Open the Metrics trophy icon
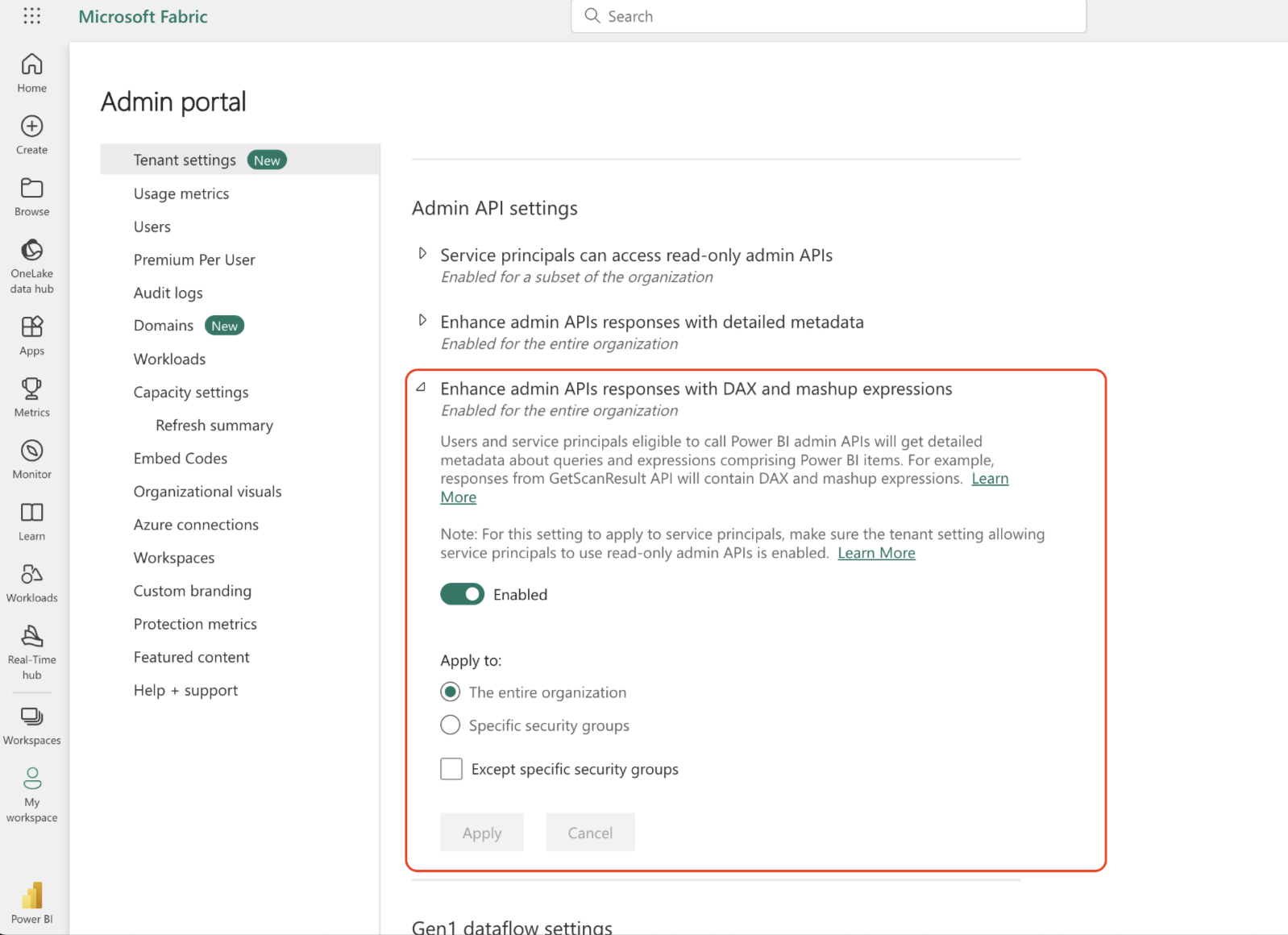Image resolution: width=1288 pixels, height=935 pixels. [x=32, y=397]
